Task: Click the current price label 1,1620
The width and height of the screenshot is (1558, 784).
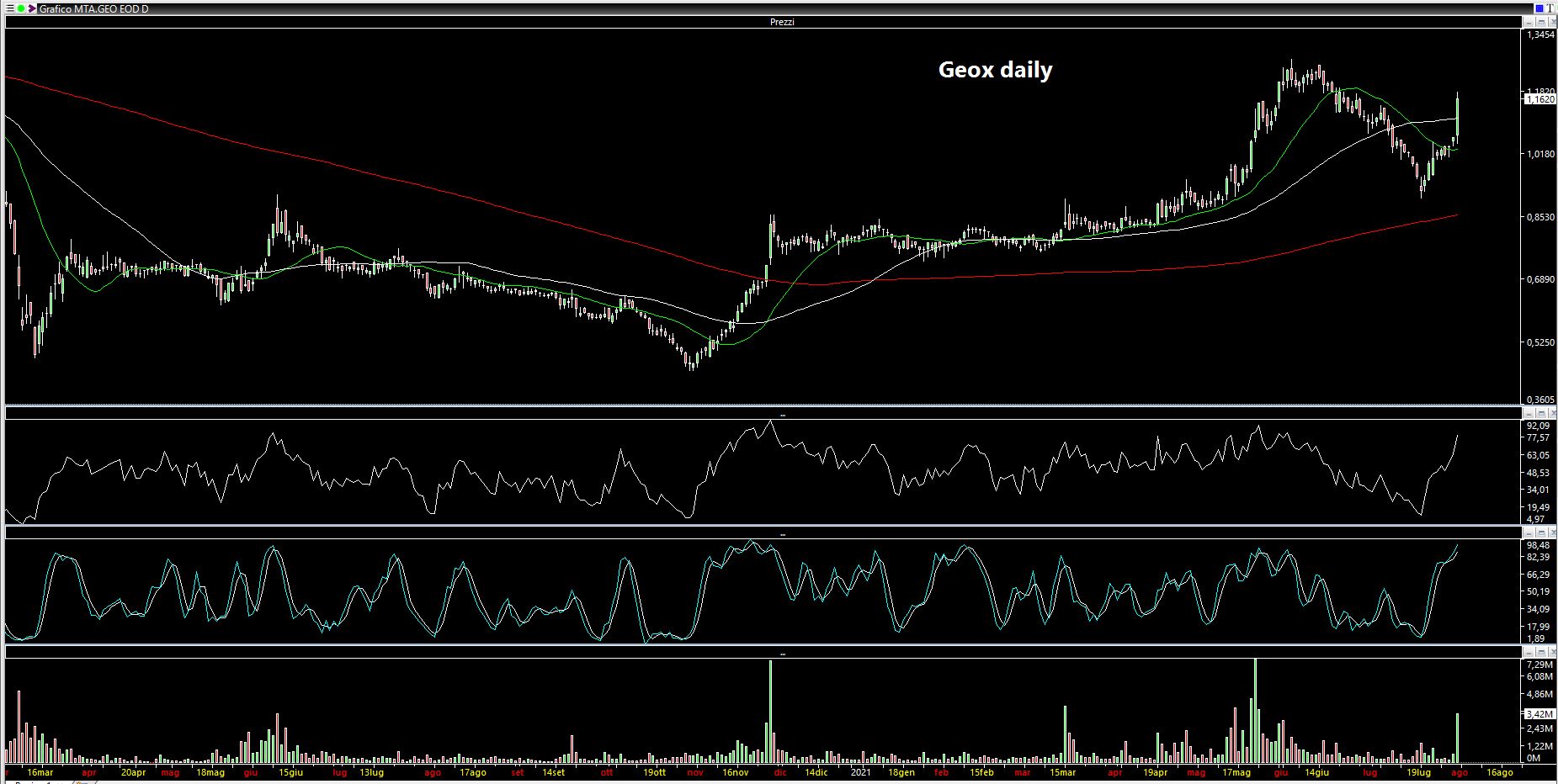Action: pyautogui.click(x=1540, y=98)
